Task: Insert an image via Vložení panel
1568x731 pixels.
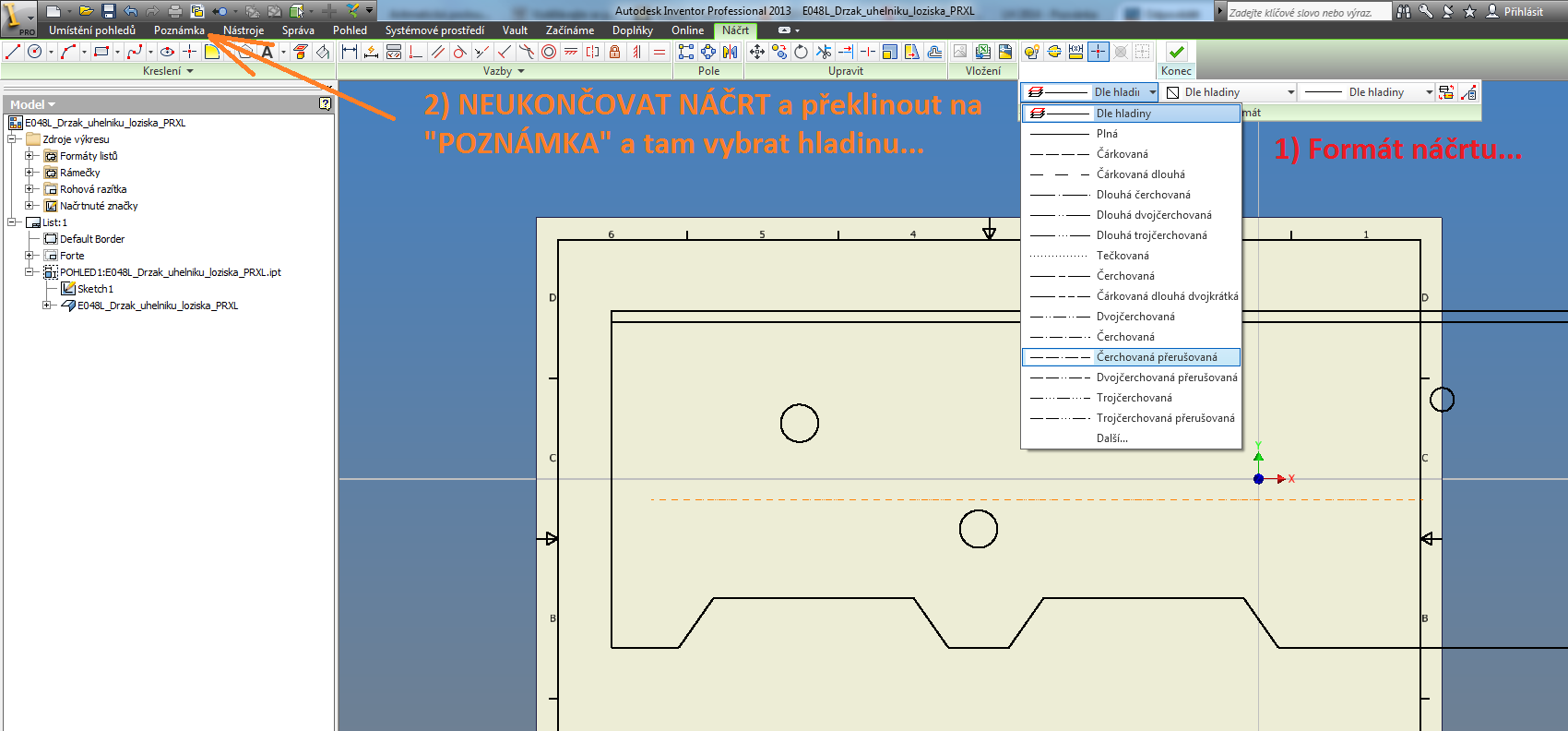Action: pos(960,52)
